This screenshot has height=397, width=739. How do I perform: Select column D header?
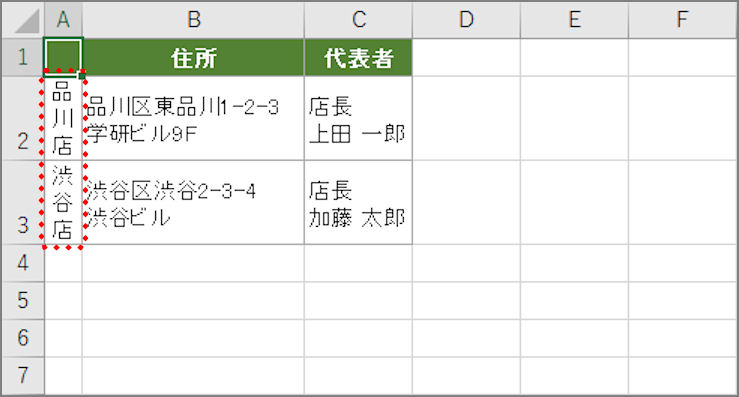[x=466, y=20]
